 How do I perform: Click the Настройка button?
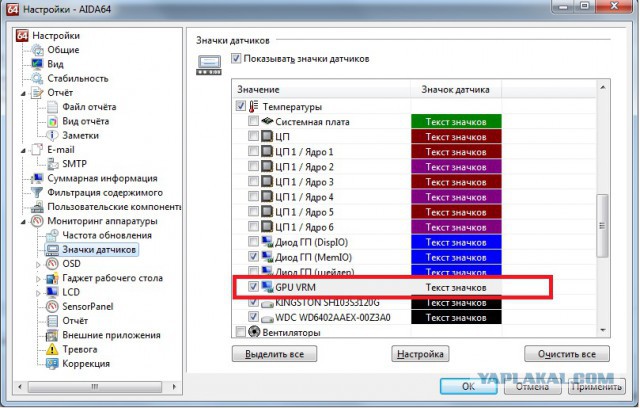tap(420, 354)
